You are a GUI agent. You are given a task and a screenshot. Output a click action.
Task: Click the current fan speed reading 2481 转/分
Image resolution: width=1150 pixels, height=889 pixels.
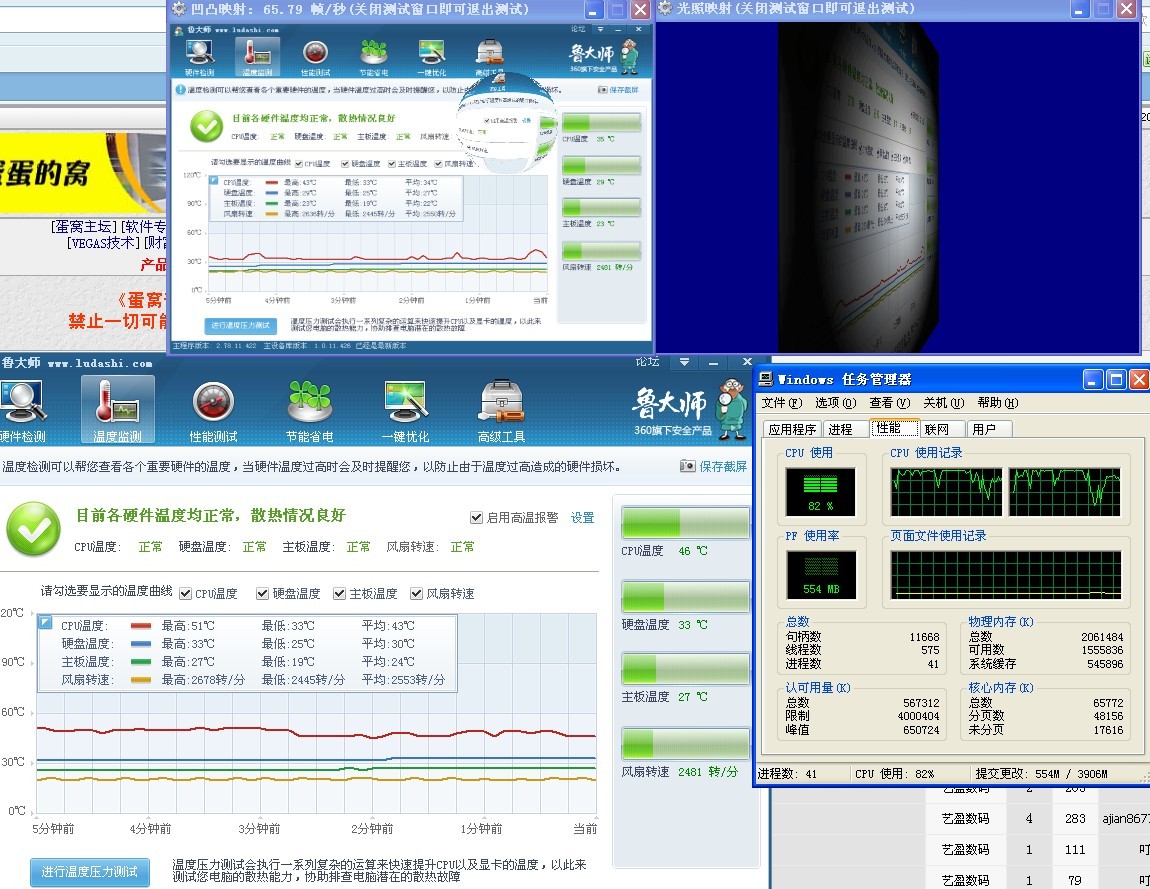(708, 772)
